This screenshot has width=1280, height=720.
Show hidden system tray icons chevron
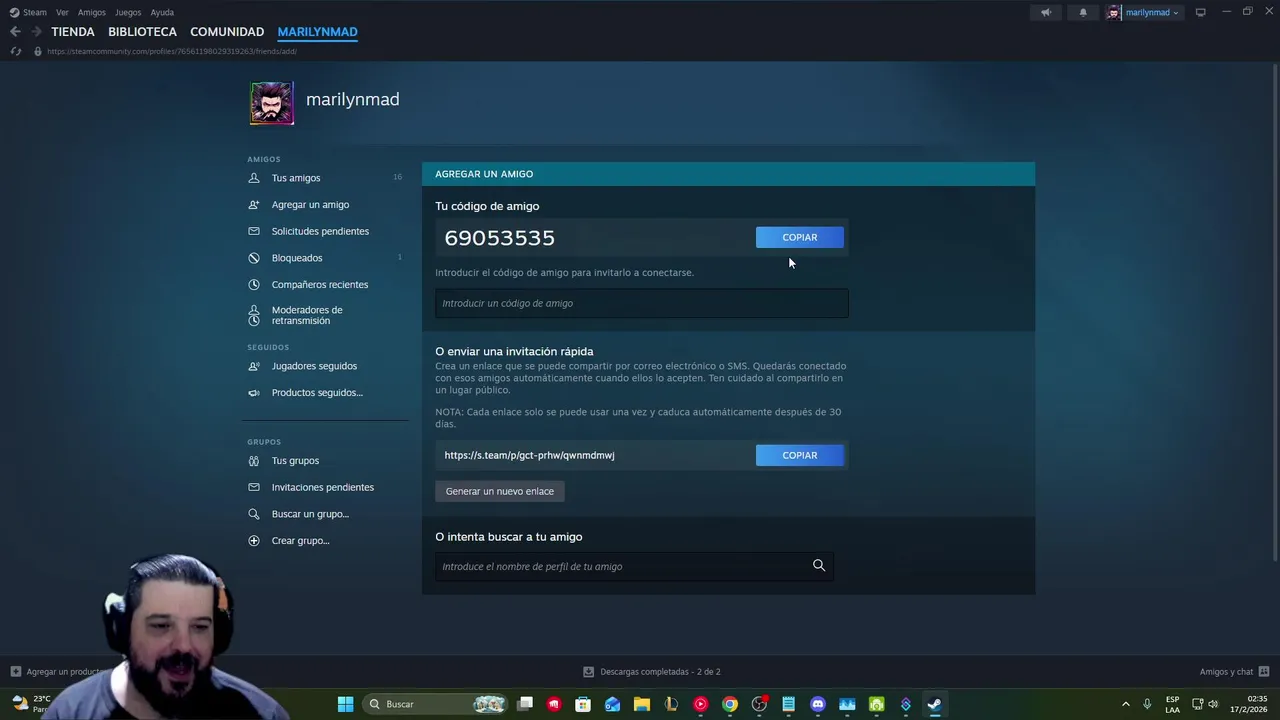[x=1125, y=704]
